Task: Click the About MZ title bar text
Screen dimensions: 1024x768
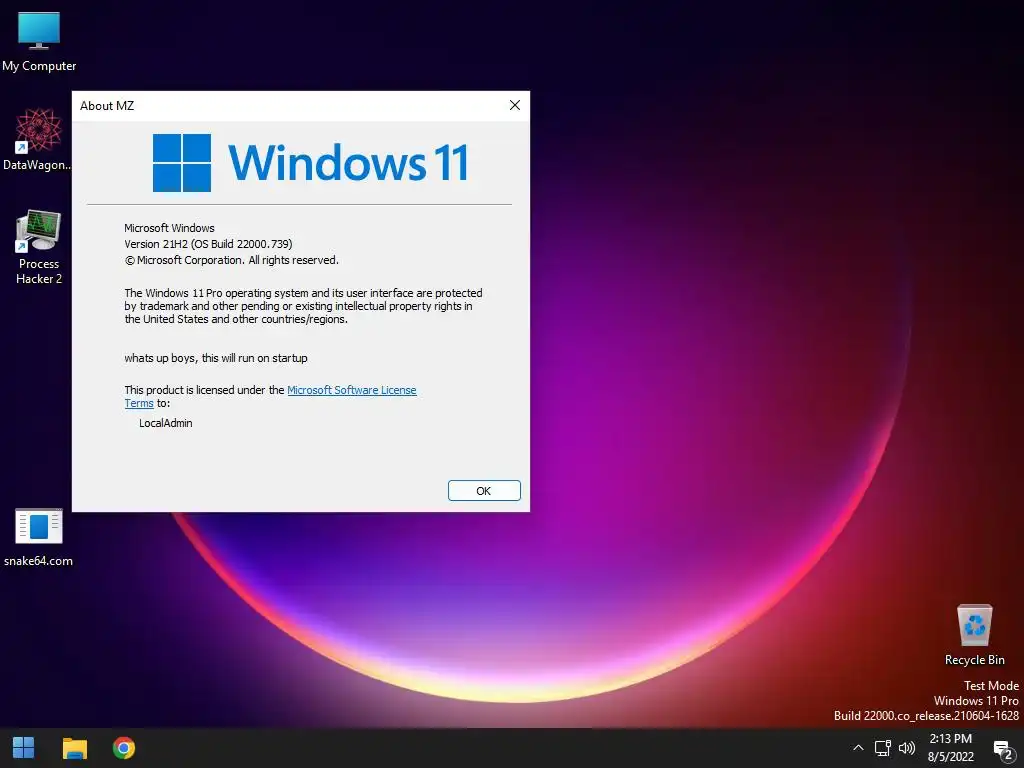Action: [107, 106]
